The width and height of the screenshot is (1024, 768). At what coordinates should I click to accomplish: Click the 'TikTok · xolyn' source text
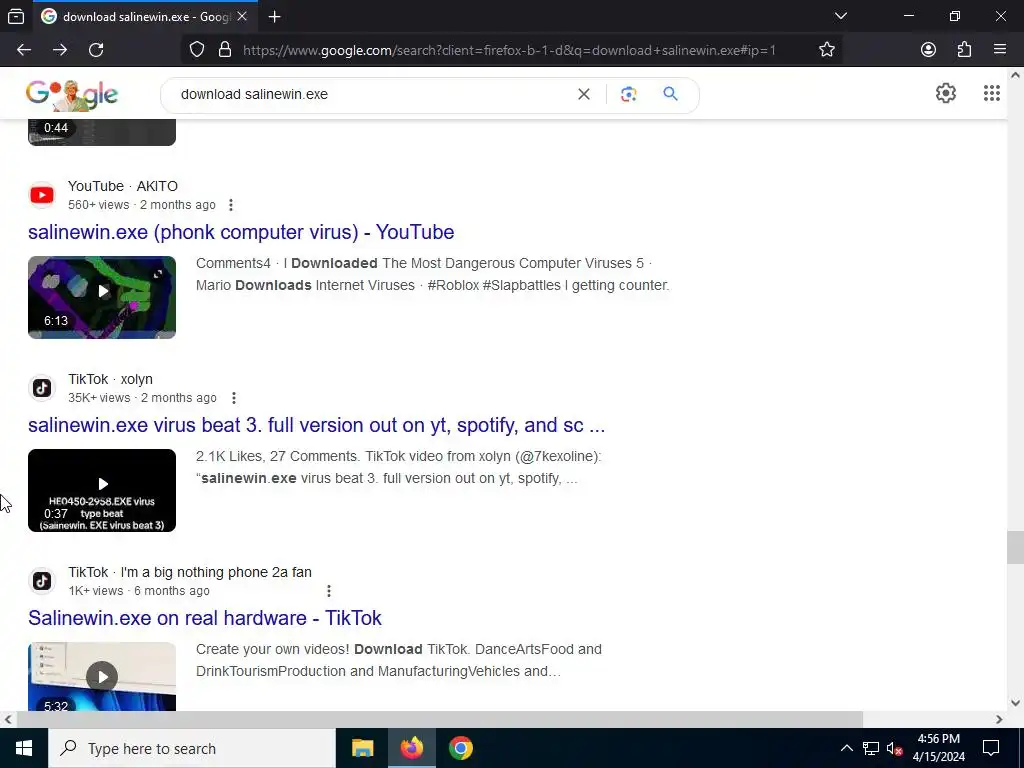(x=110, y=379)
